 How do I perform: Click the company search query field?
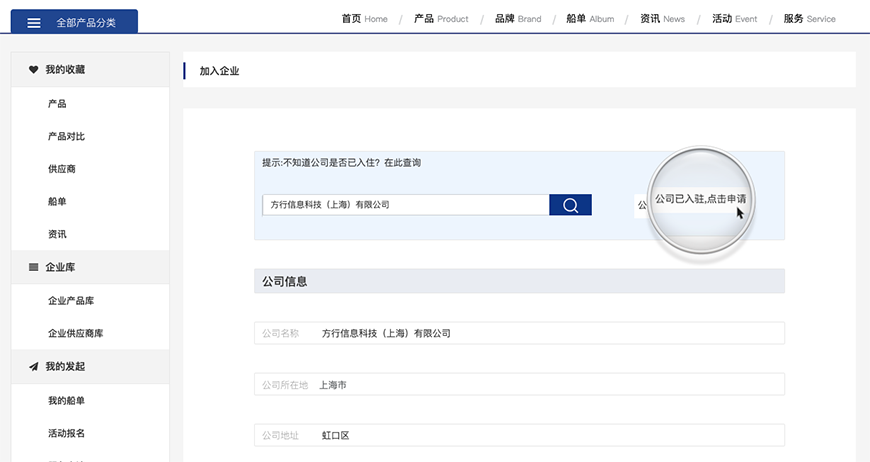tap(405, 205)
